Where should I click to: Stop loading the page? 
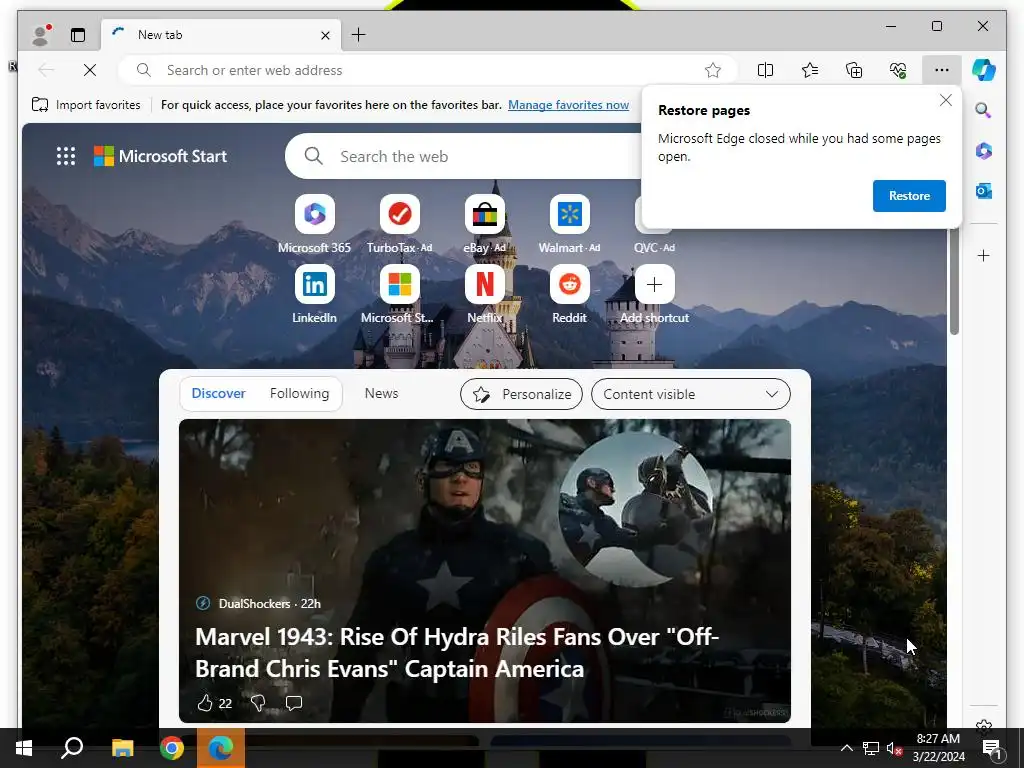click(90, 70)
